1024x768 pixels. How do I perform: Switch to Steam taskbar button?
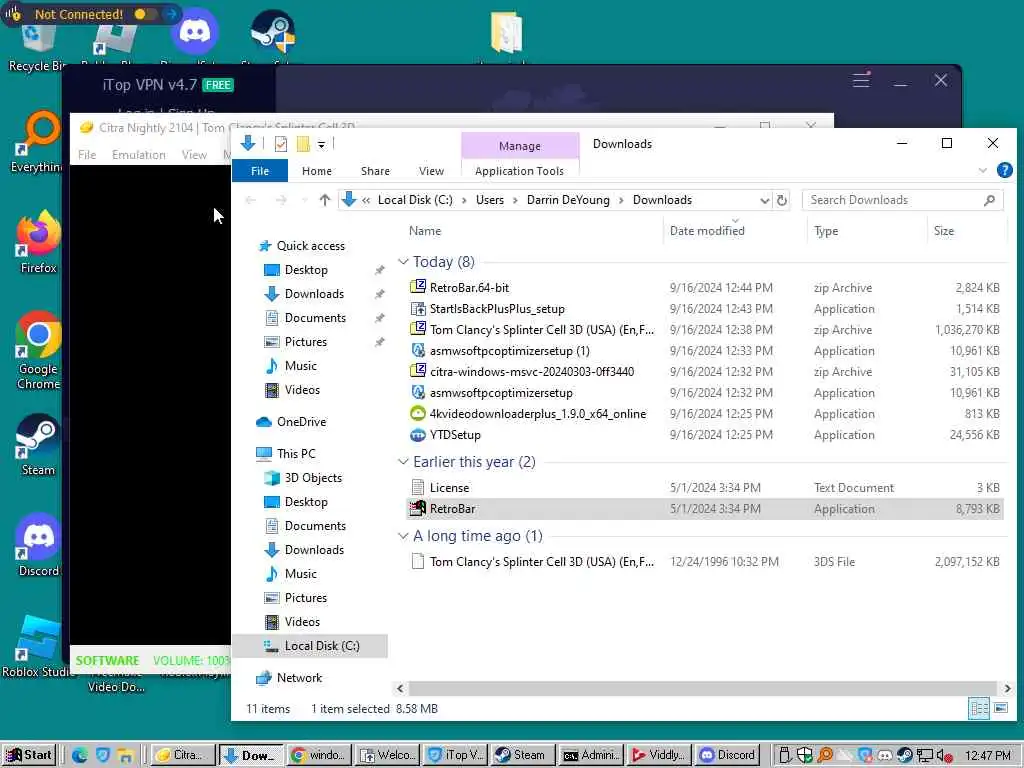tap(520, 755)
